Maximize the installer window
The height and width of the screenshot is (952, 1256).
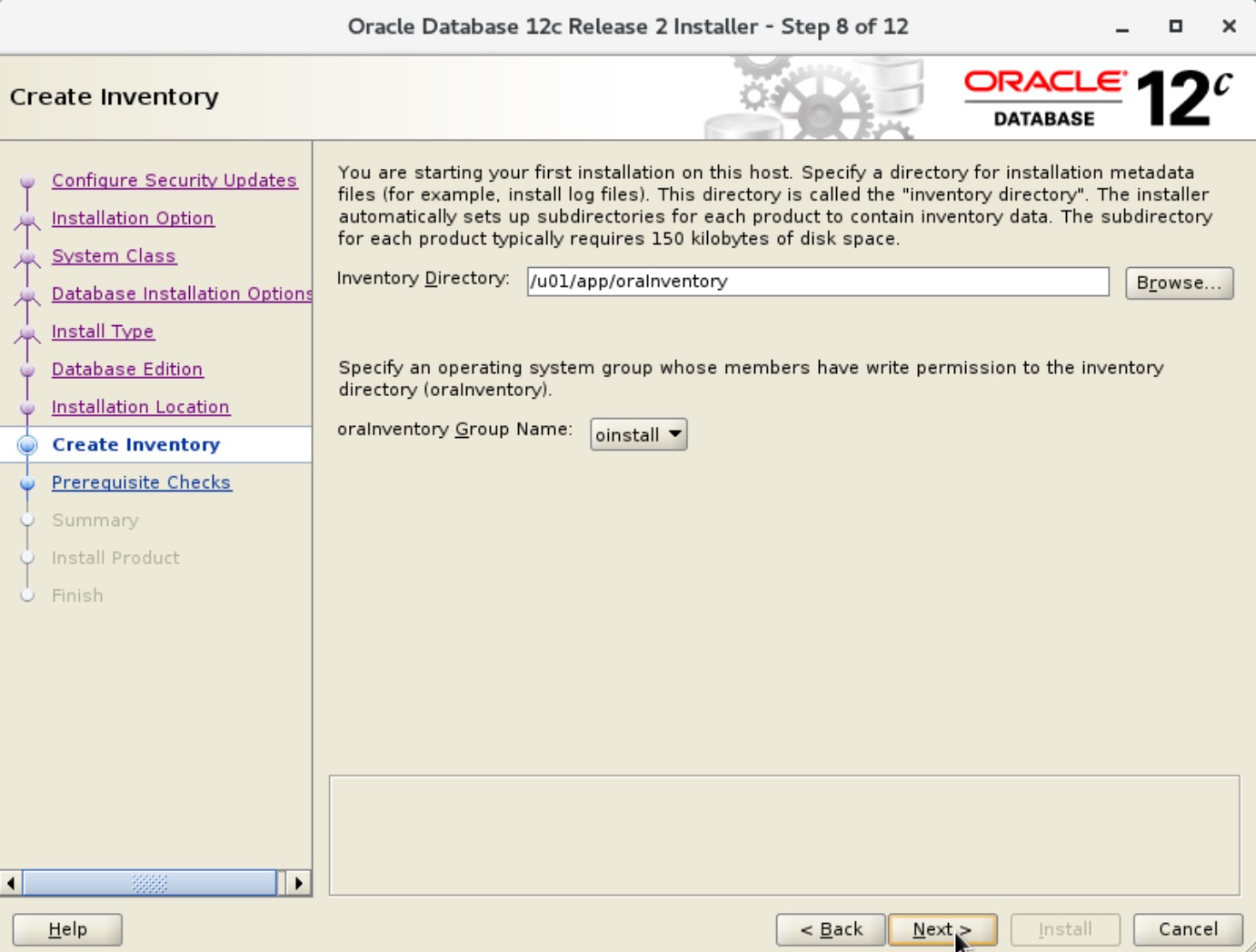1176,26
